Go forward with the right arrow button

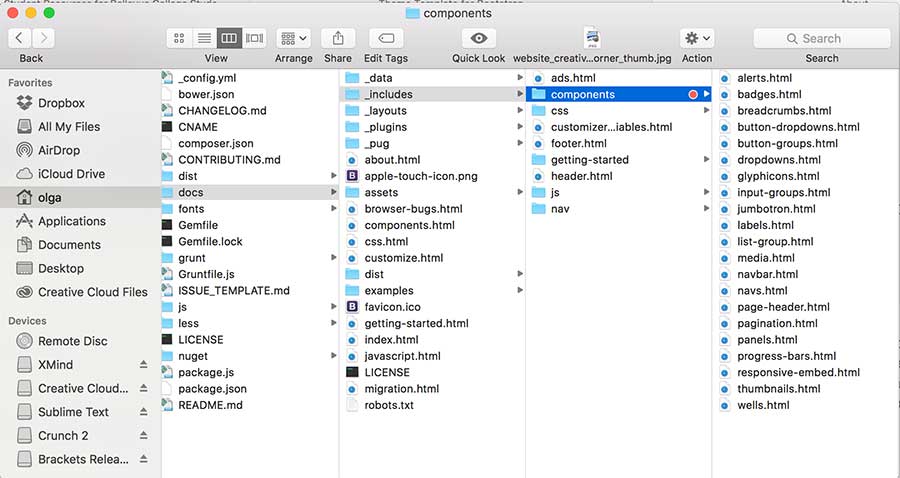tap(43, 38)
